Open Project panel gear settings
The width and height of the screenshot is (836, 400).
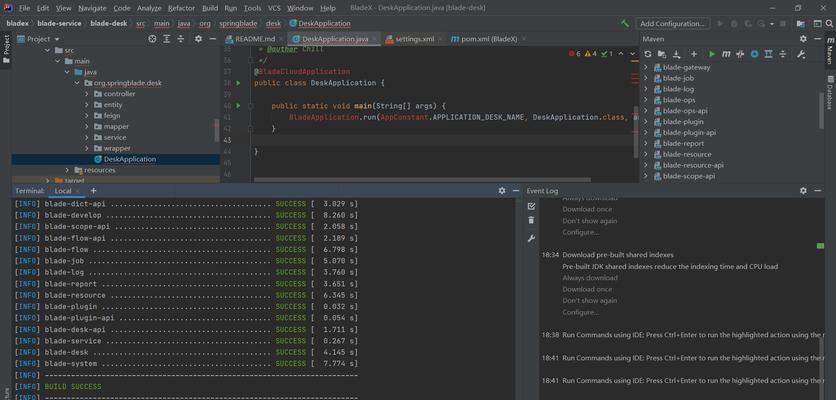tap(198, 39)
